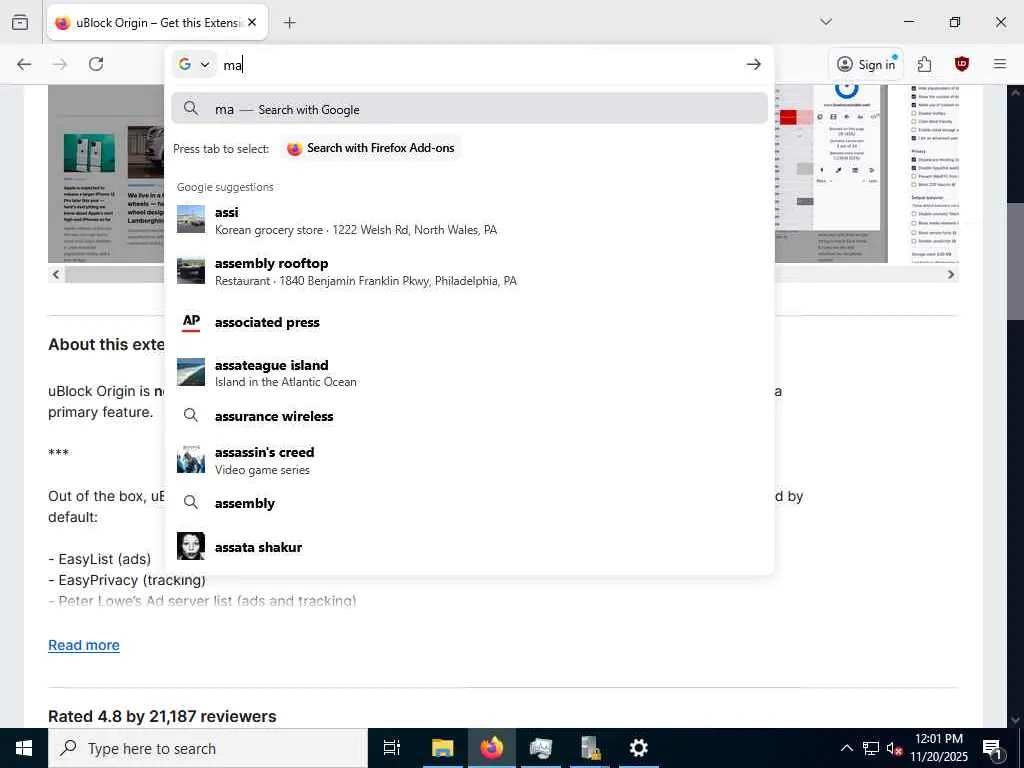Choose the 'assembly' search suggestion
This screenshot has width=1024, height=768.
(470, 503)
